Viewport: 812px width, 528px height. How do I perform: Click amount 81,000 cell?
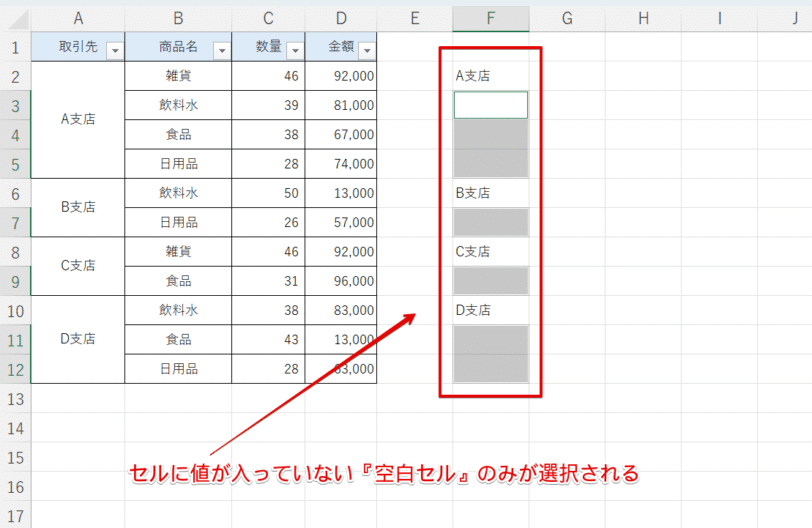pyautogui.click(x=341, y=105)
